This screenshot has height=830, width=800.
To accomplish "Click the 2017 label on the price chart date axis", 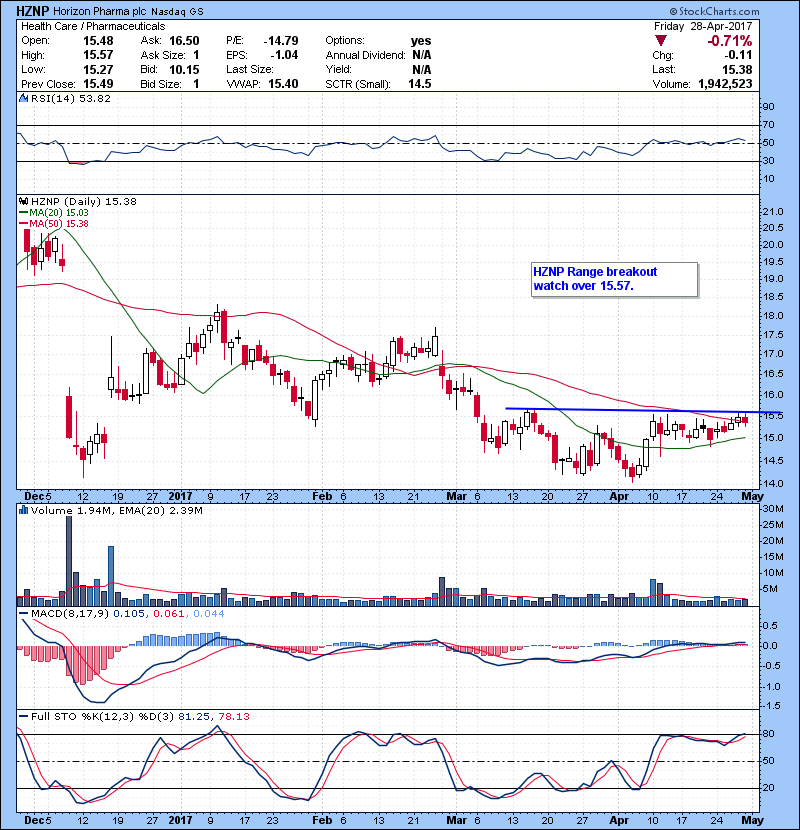I will pos(181,497).
